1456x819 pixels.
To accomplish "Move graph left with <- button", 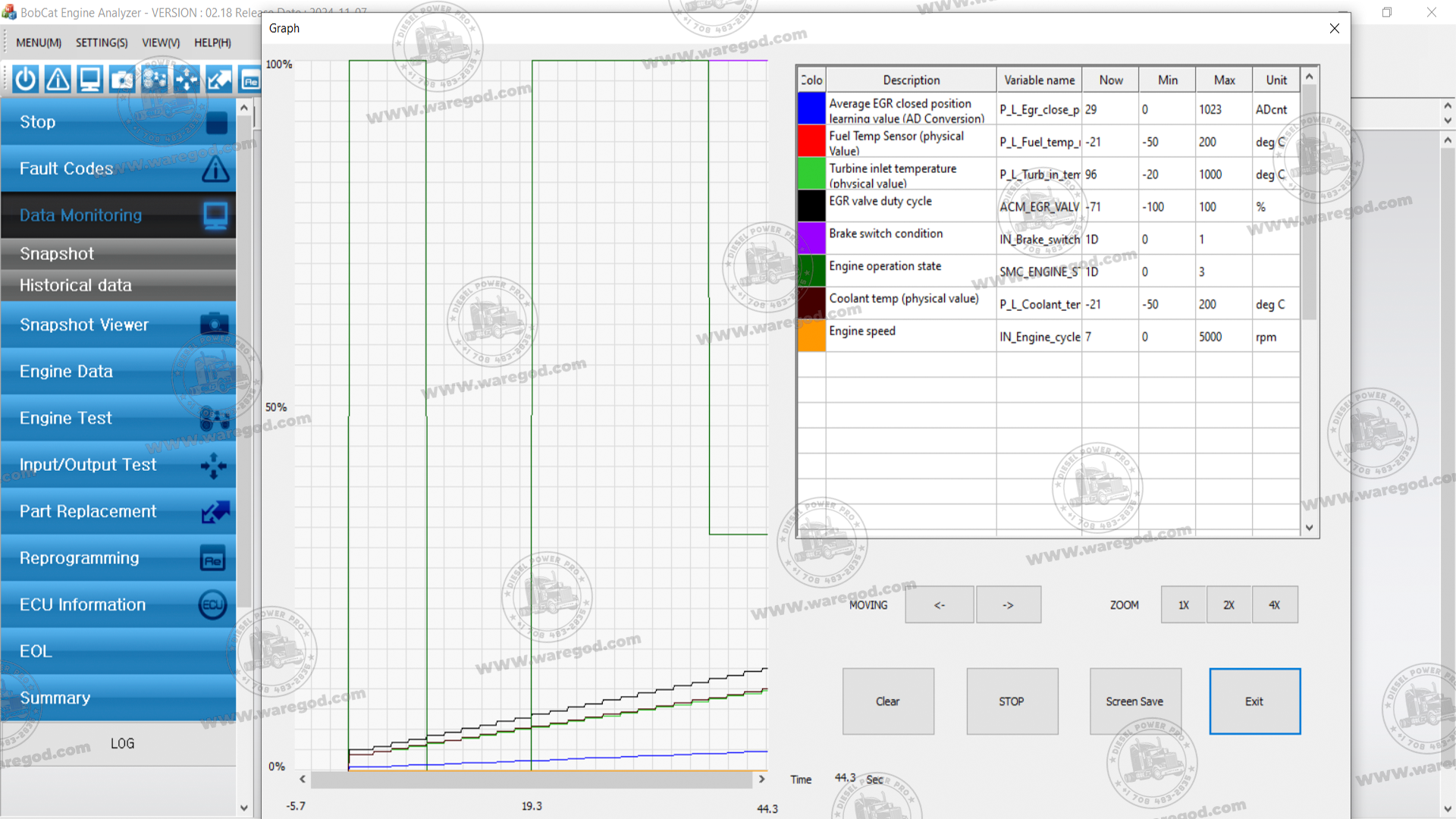I will click(939, 605).
